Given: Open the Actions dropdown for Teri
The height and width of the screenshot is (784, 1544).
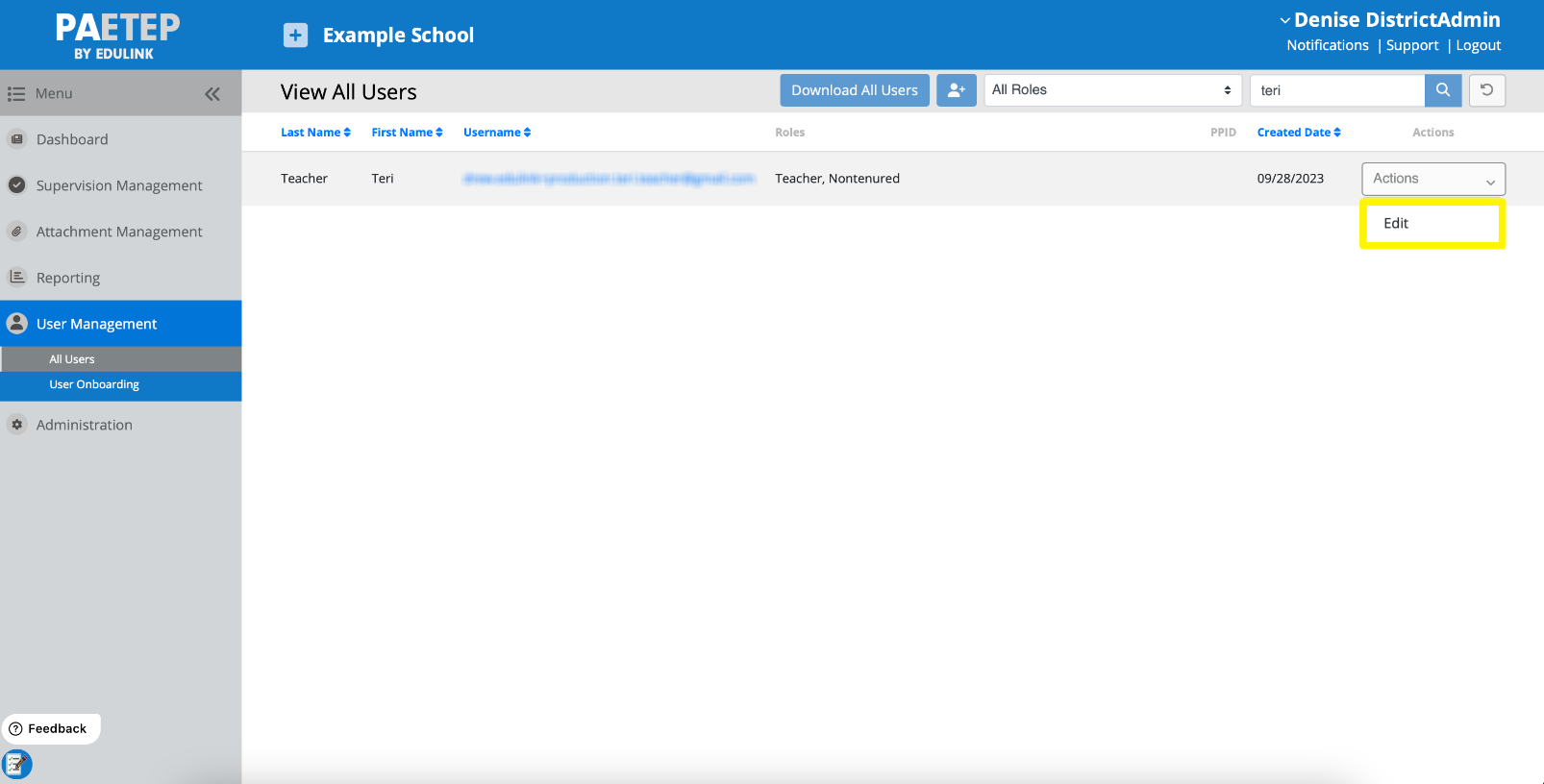Looking at the screenshot, I should pyautogui.click(x=1433, y=179).
